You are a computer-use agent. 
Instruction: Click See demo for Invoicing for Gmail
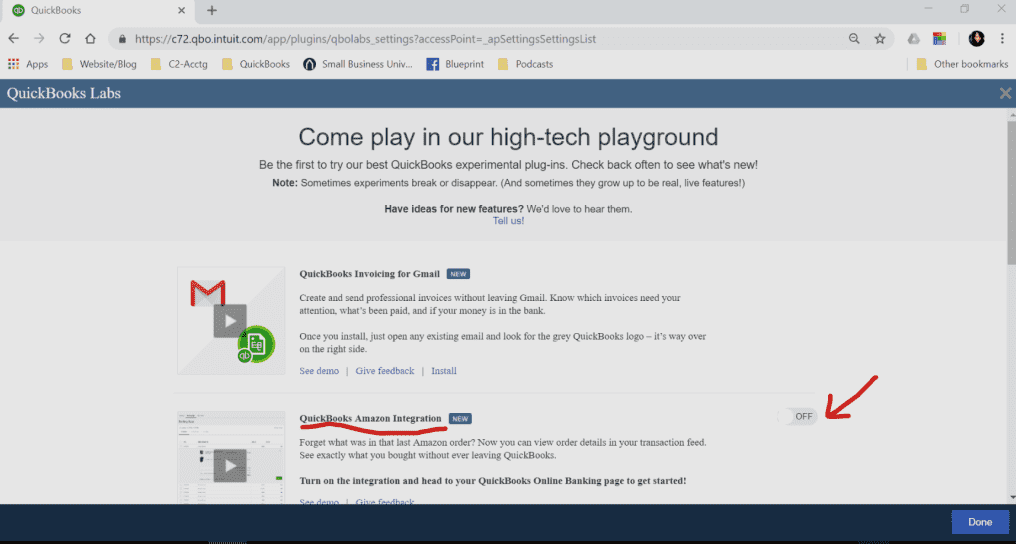point(319,371)
